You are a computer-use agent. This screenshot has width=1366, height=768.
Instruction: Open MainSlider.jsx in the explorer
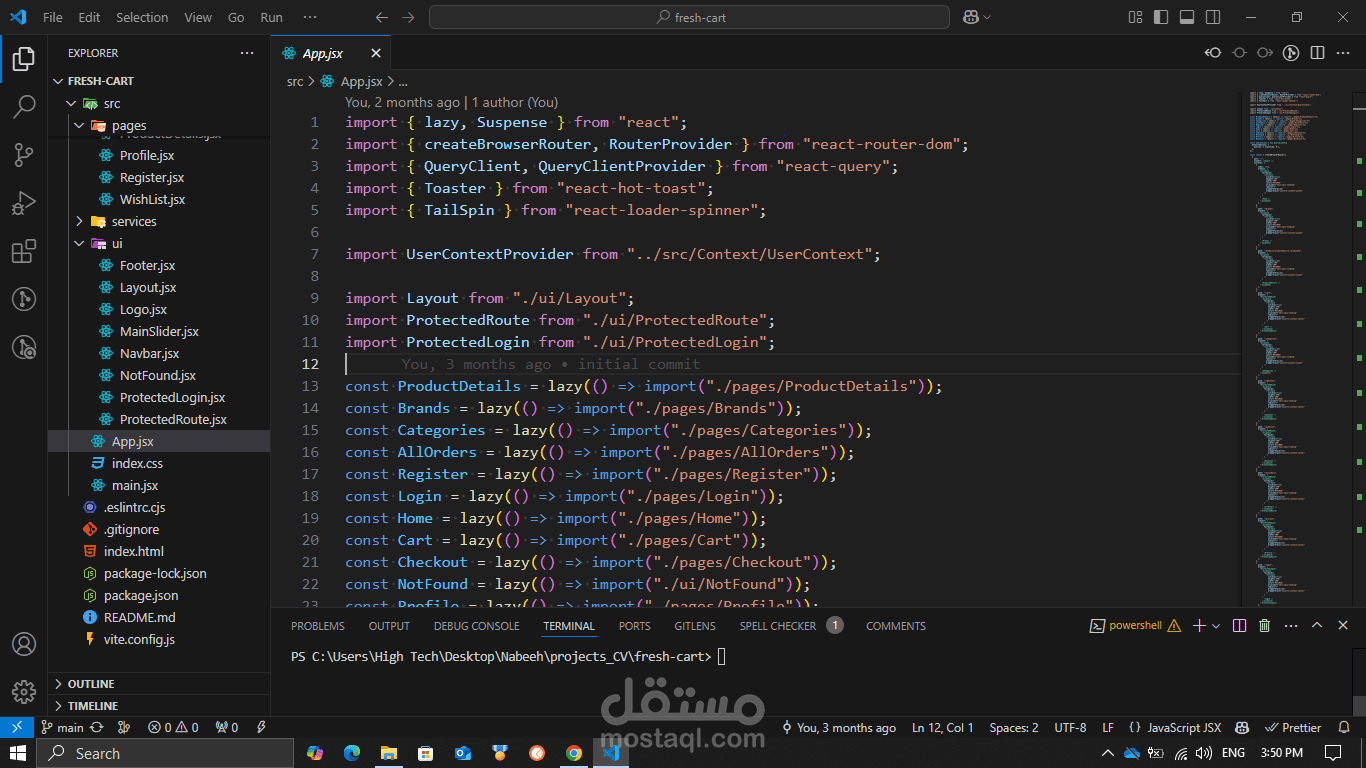coord(159,331)
